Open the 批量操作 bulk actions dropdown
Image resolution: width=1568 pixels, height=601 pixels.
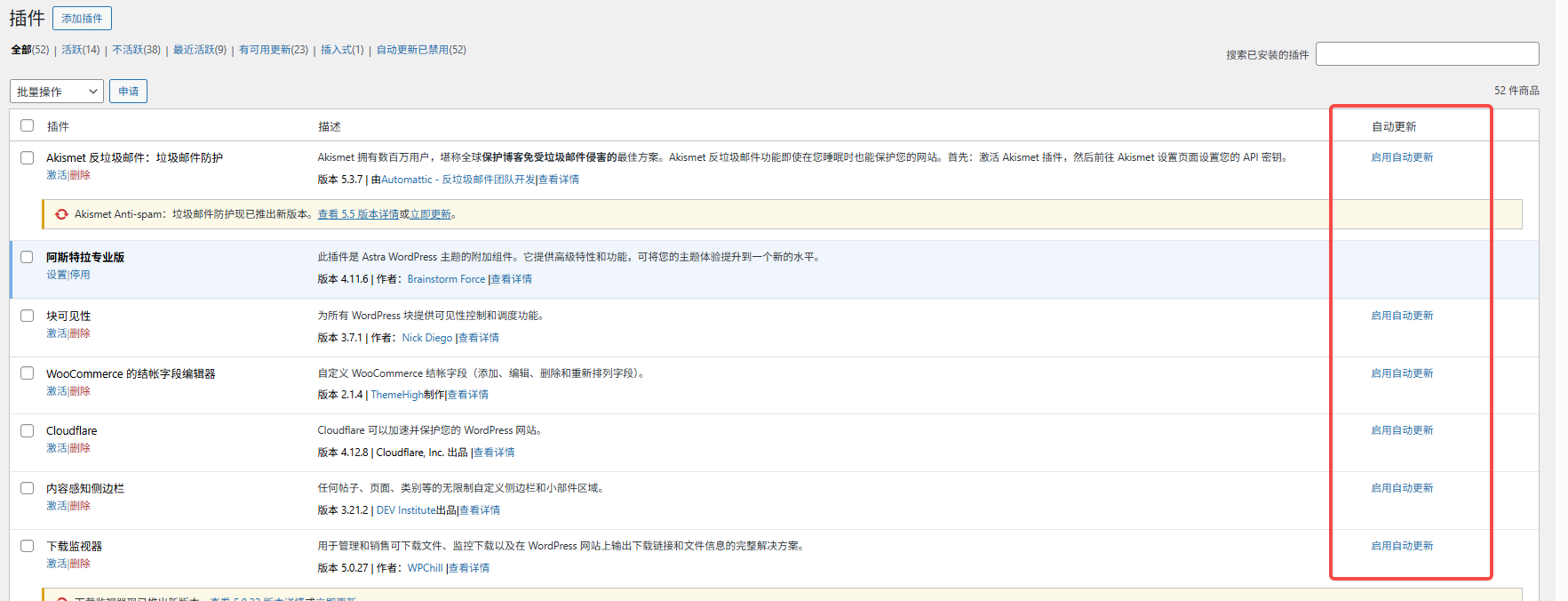coord(57,92)
